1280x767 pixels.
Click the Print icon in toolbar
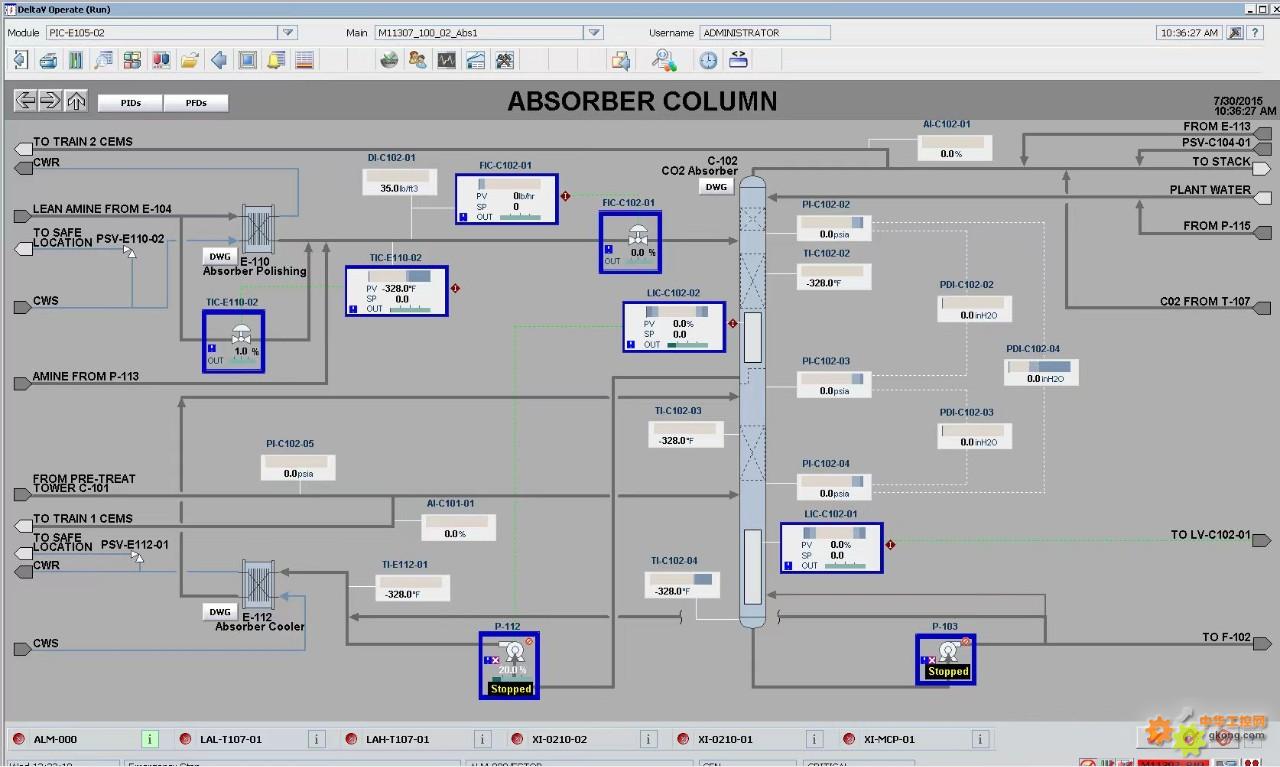coord(47,60)
